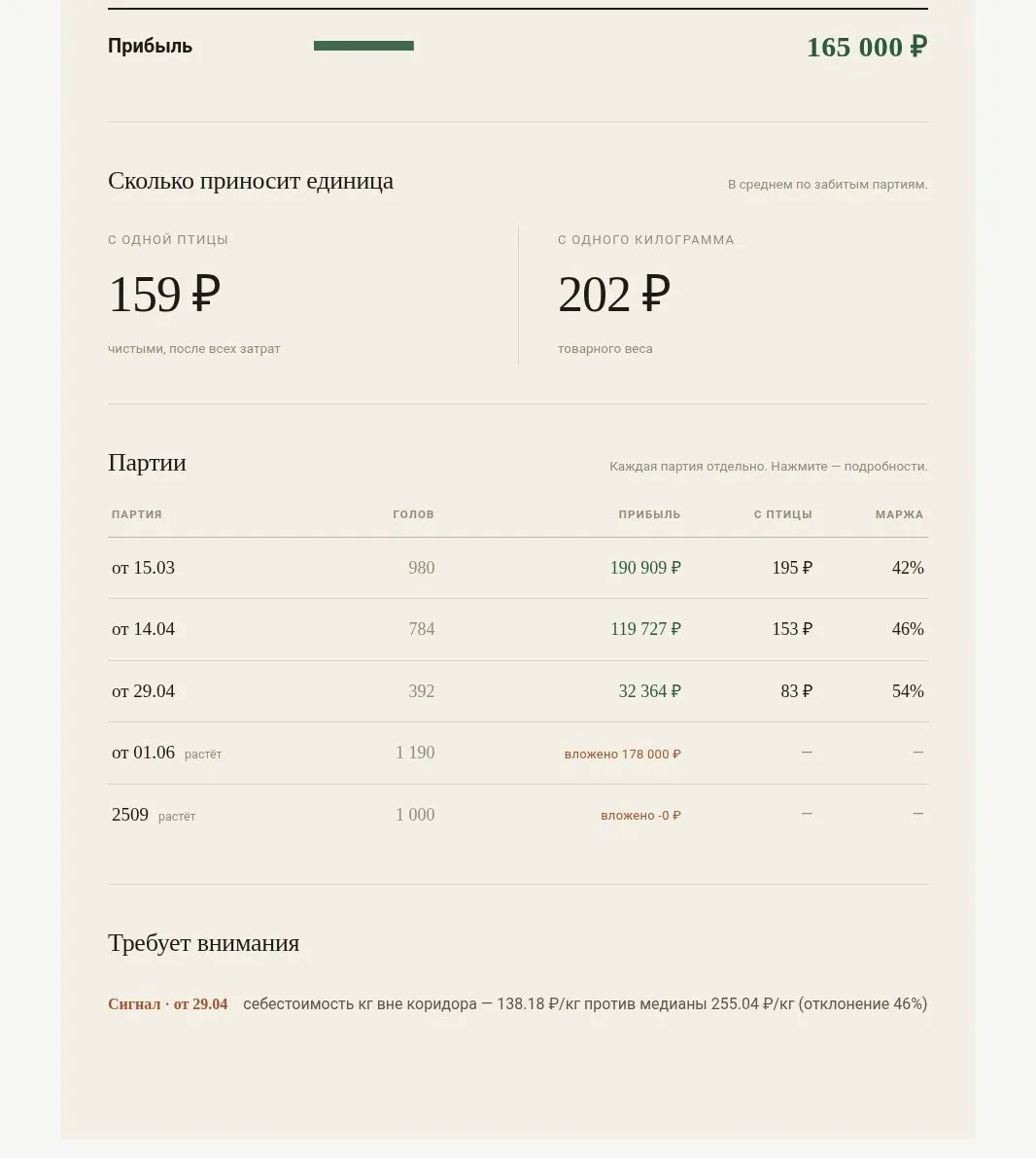Click the green Прибыль progress bar
This screenshot has height=1158, width=1036.
[x=363, y=46]
